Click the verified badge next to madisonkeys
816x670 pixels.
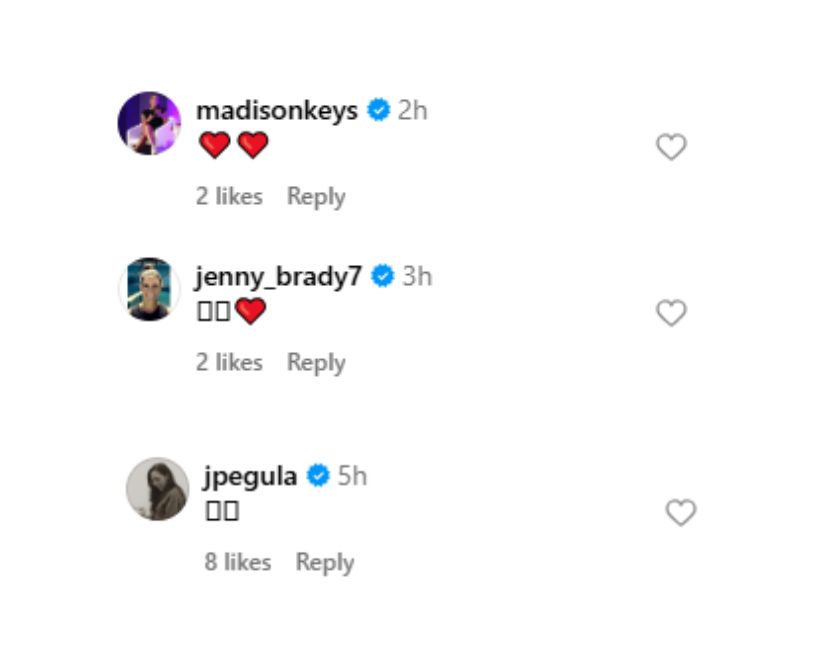(377, 112)
